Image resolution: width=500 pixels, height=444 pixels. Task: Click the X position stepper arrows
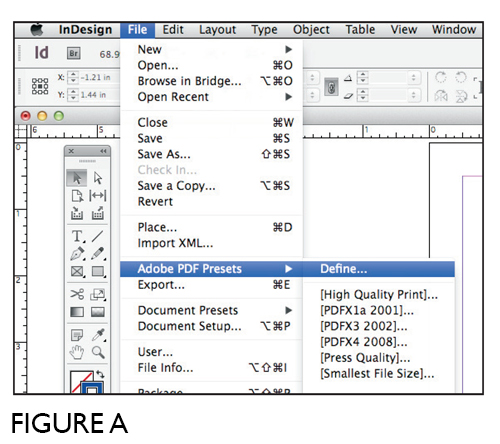(73, 77)
